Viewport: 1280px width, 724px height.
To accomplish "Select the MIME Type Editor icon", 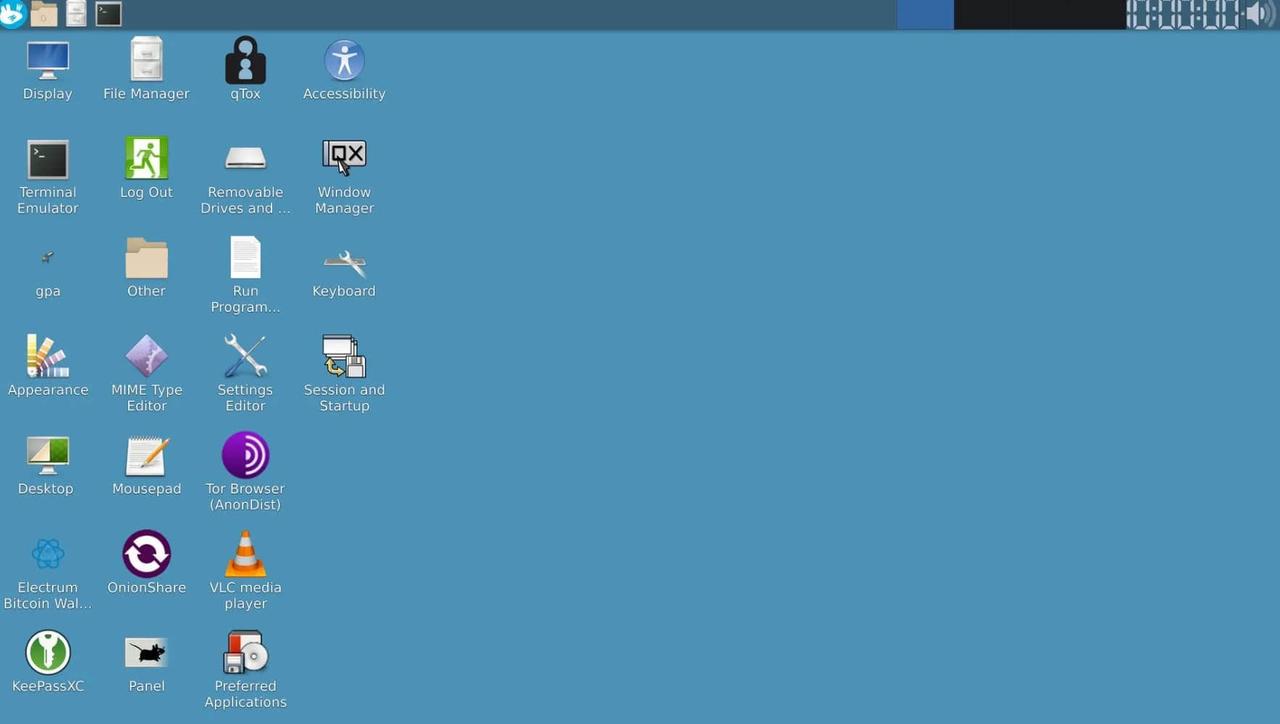I will click(146, 357).
